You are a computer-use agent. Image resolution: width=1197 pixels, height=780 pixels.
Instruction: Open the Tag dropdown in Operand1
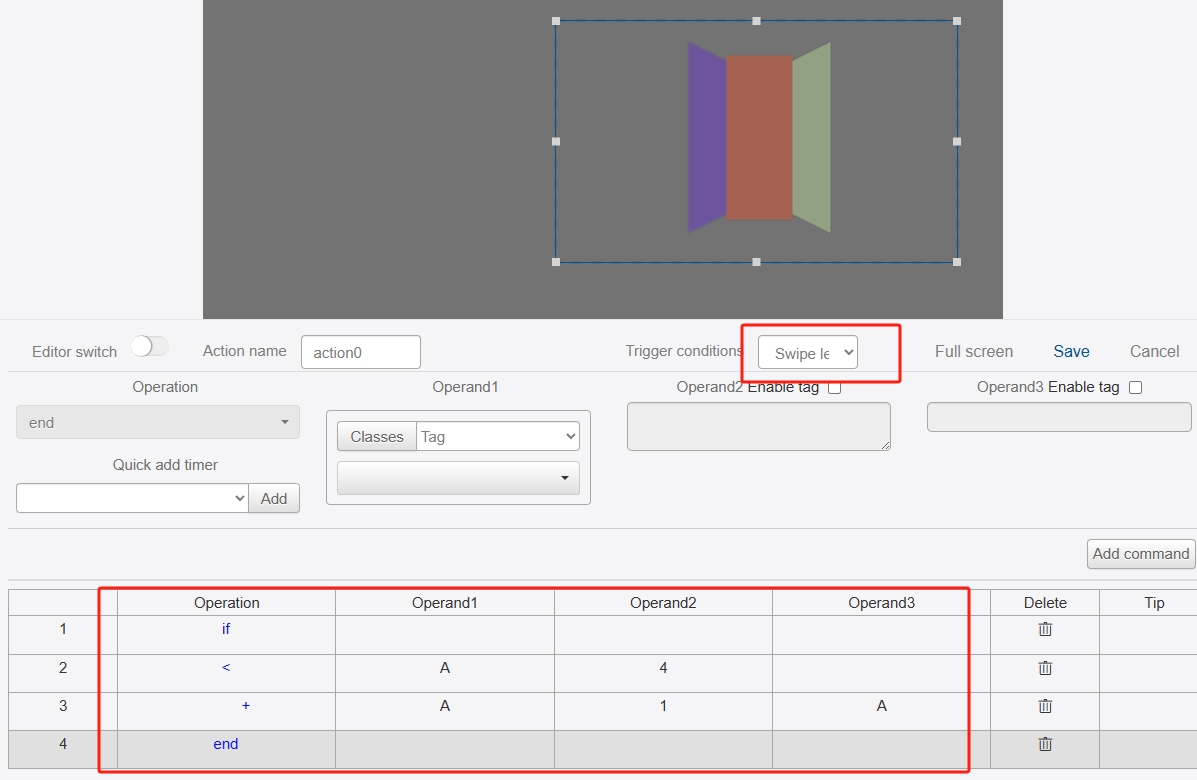click(x=498, y=437)
